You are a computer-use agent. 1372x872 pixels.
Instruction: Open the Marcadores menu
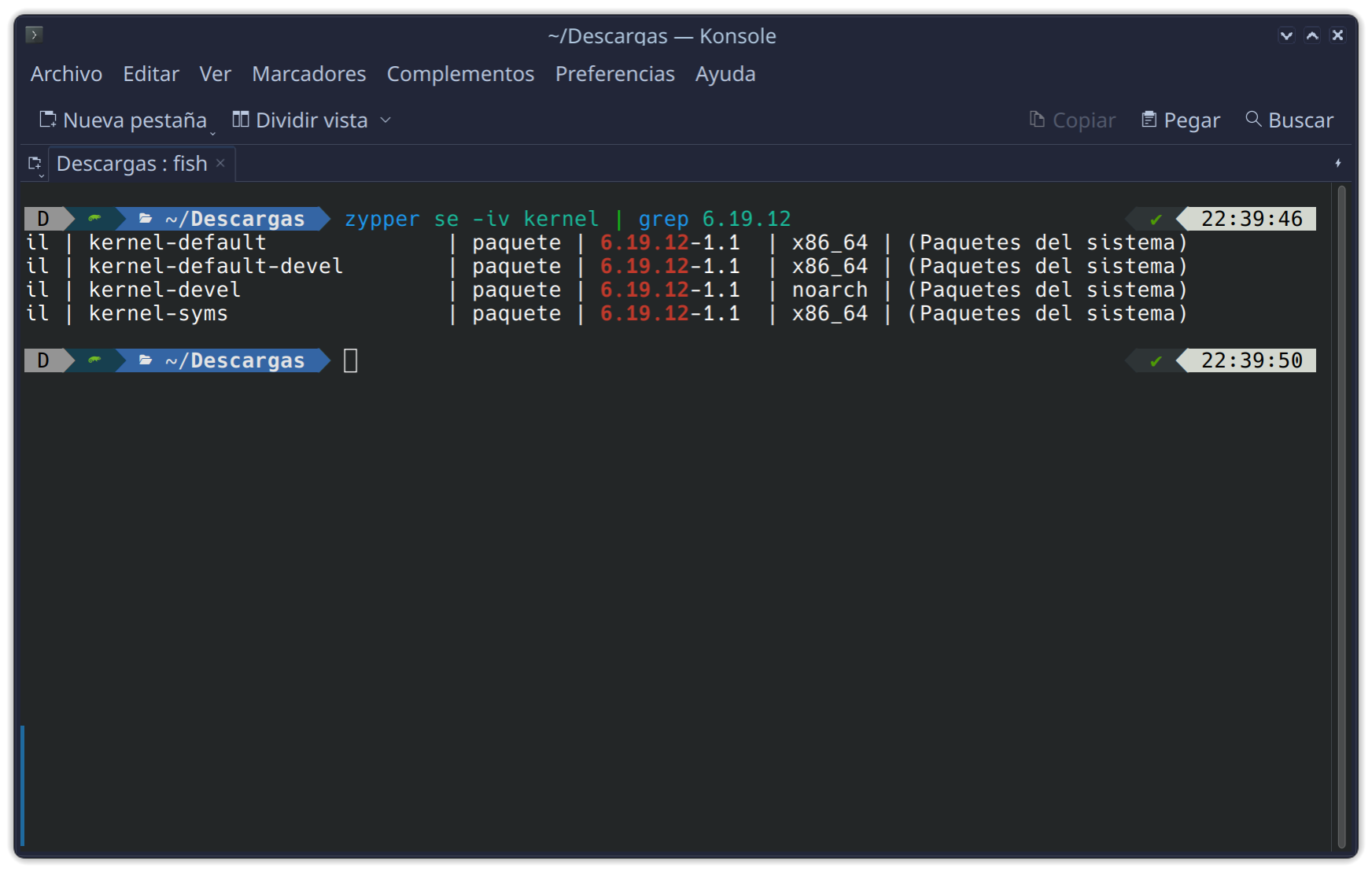pos(309,74)
